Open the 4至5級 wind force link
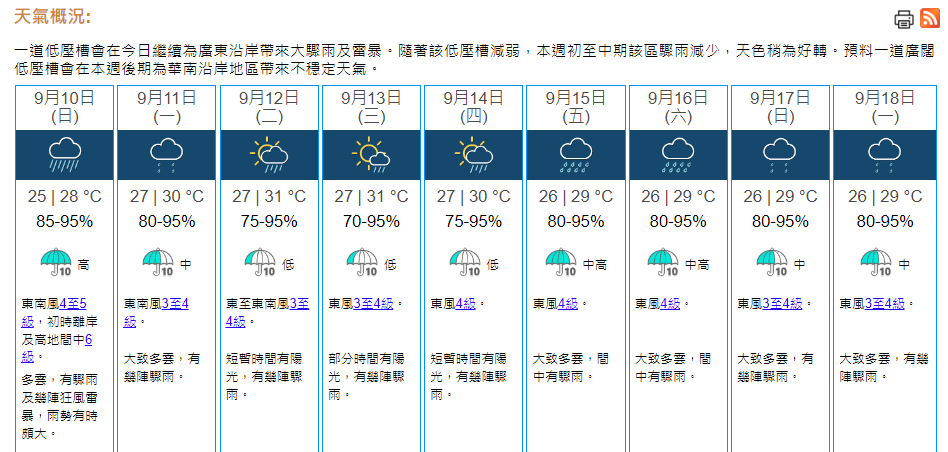 pyautogui.click(x=74, y=303)
